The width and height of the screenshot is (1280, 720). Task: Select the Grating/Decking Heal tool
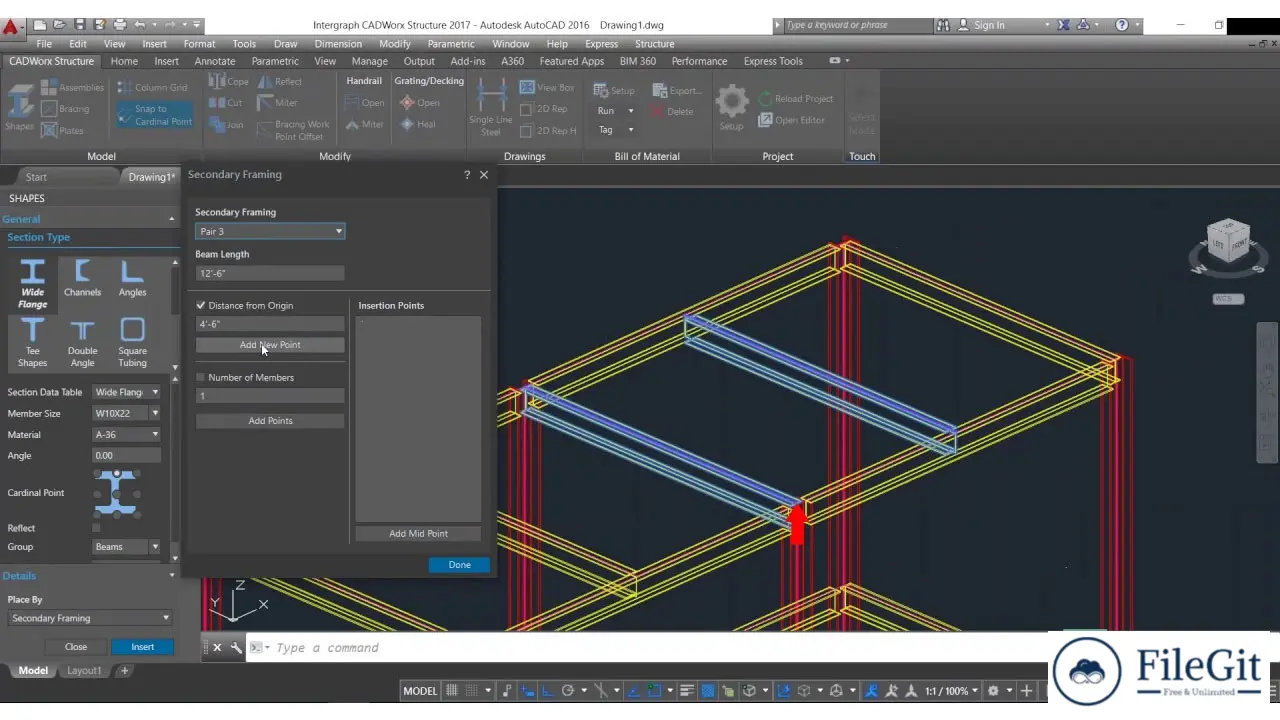point(418,124)
